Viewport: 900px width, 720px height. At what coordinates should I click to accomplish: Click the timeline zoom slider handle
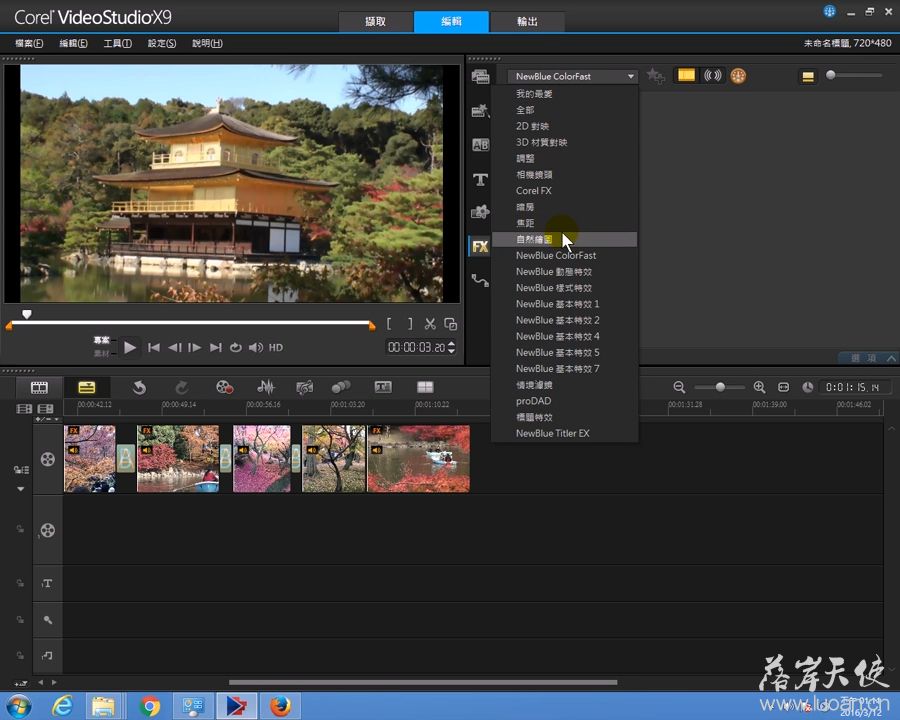pyautogui.click(x=720, y=388)
